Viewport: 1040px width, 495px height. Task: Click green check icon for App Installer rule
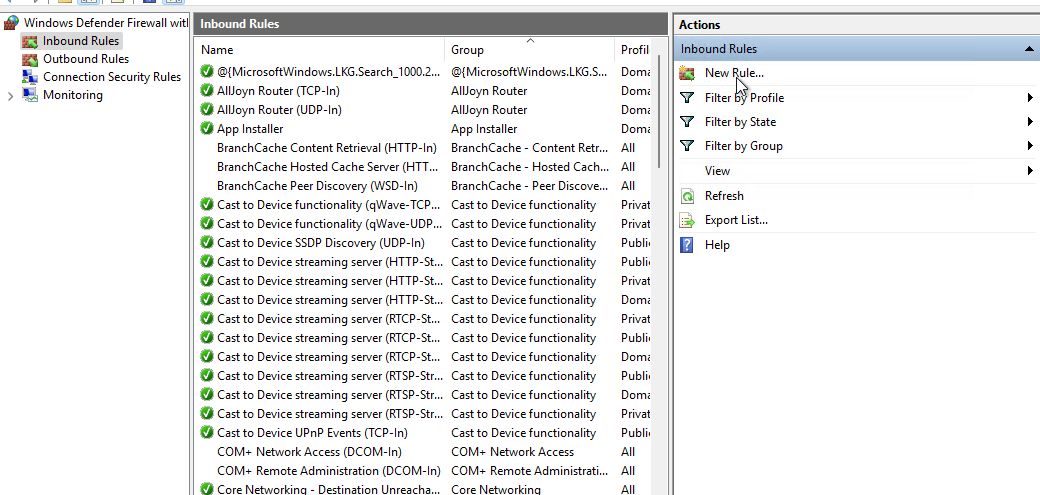click(207, 129)
